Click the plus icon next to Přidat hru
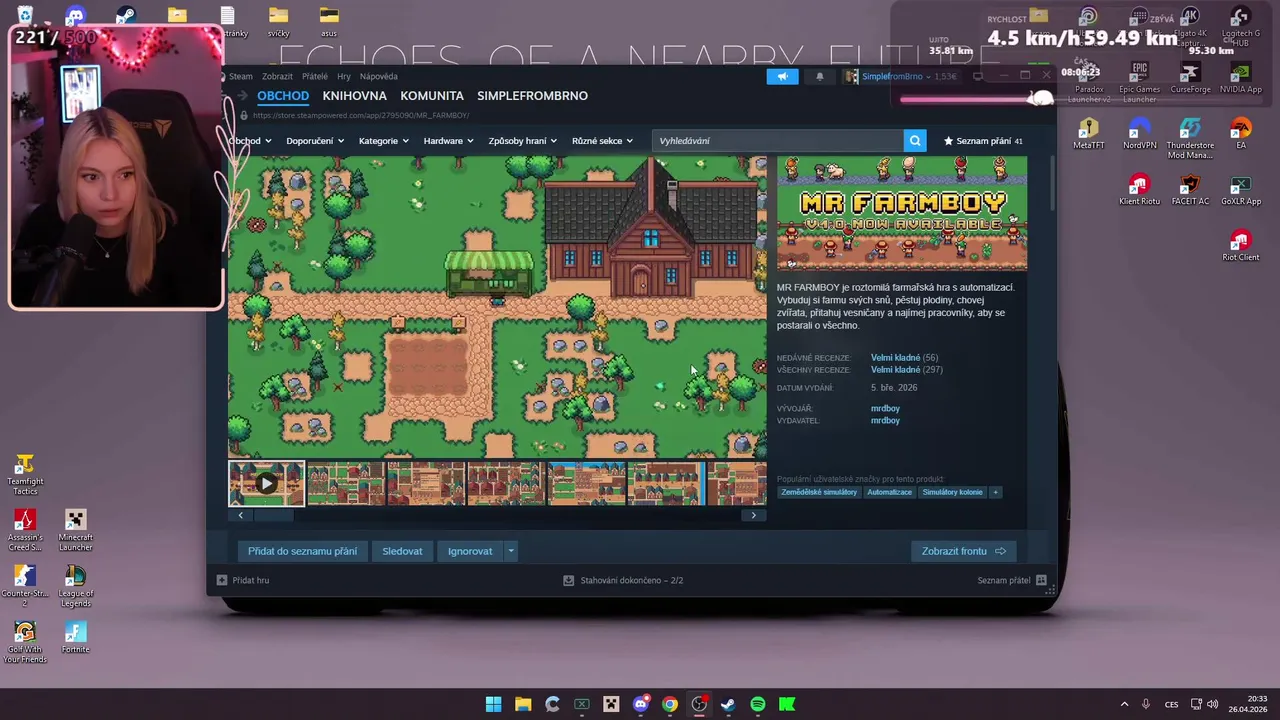 point(222,580)
